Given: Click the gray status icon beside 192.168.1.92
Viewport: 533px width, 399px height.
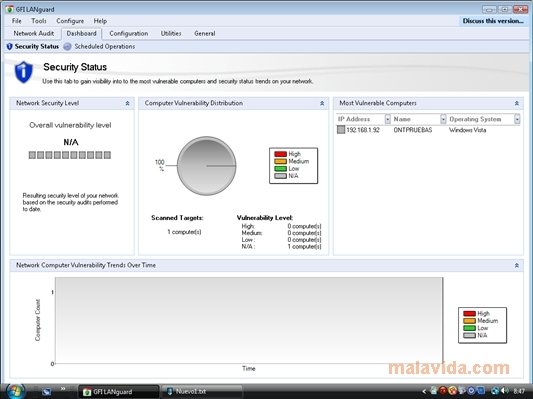Looking at the screenshot, I should point(341,130).
